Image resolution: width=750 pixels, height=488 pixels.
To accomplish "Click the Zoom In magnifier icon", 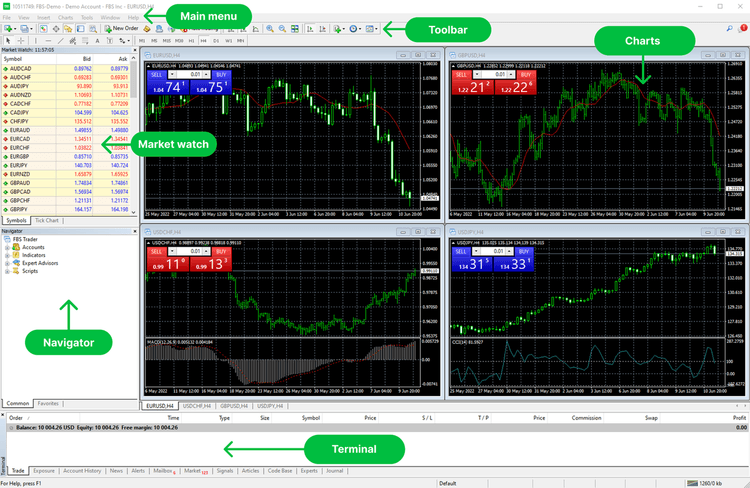I will point(270,29).
